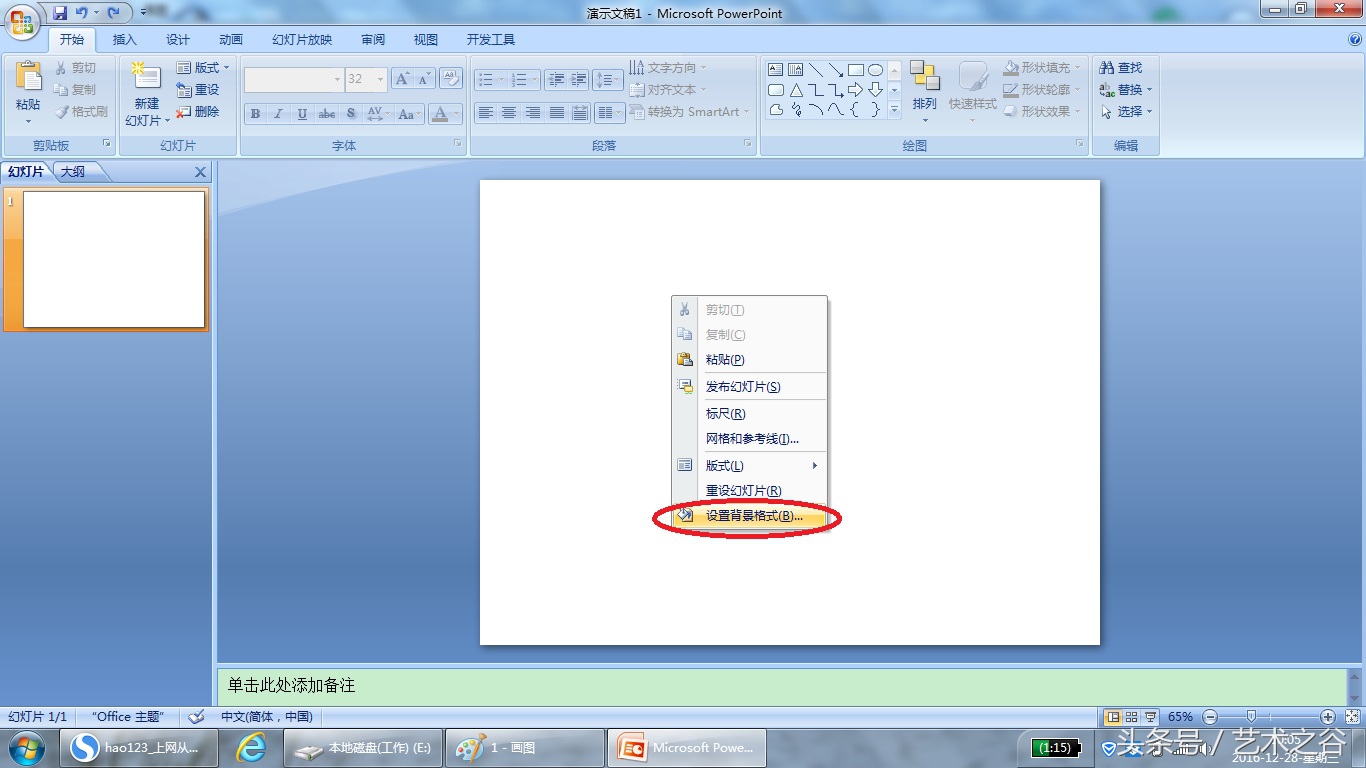Open the Paste options dropdown arrow
This screenshot has width=1366, height=768.
point(29,121)
